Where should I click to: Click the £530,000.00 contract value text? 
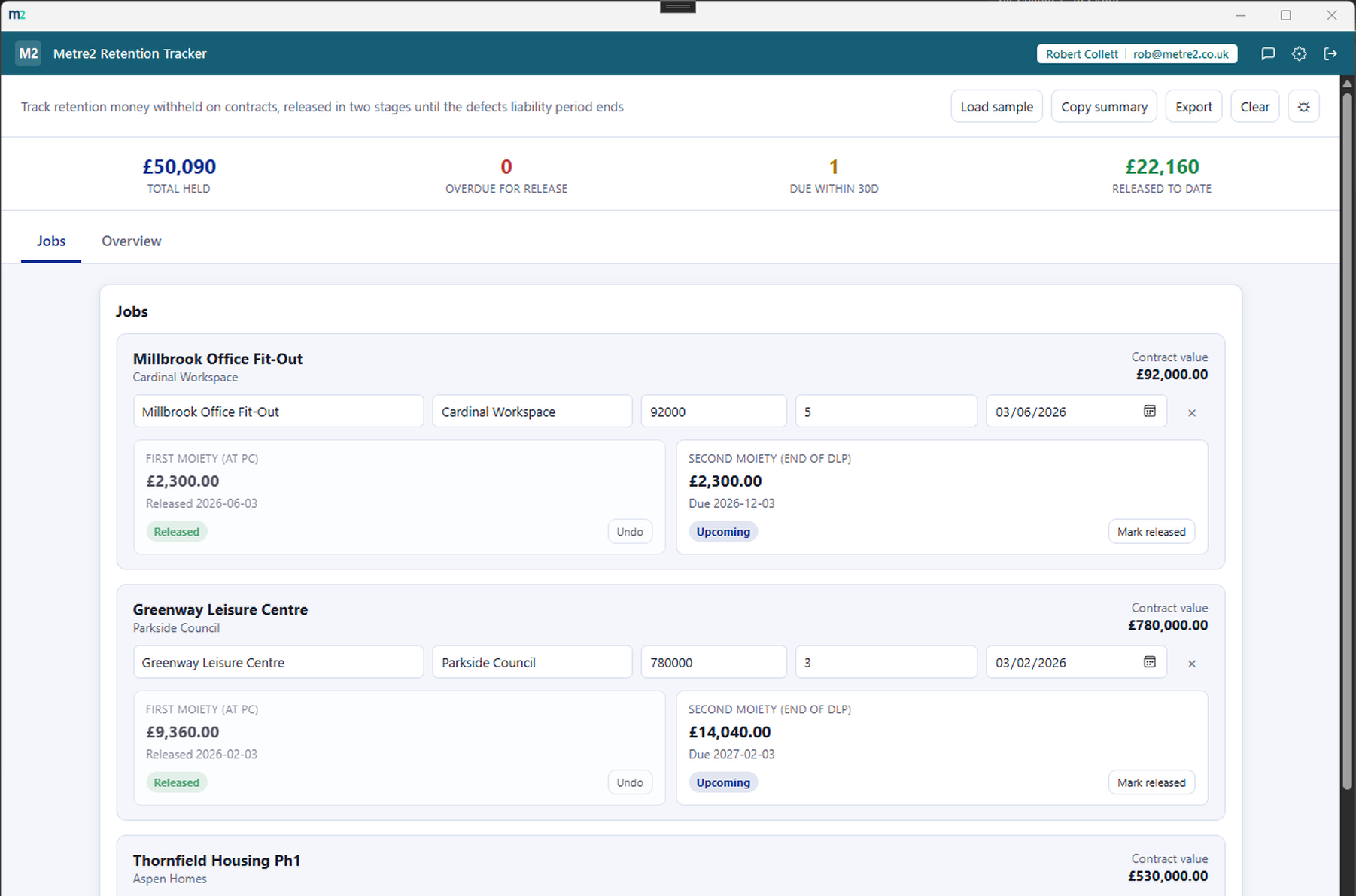pos(1168,876)
